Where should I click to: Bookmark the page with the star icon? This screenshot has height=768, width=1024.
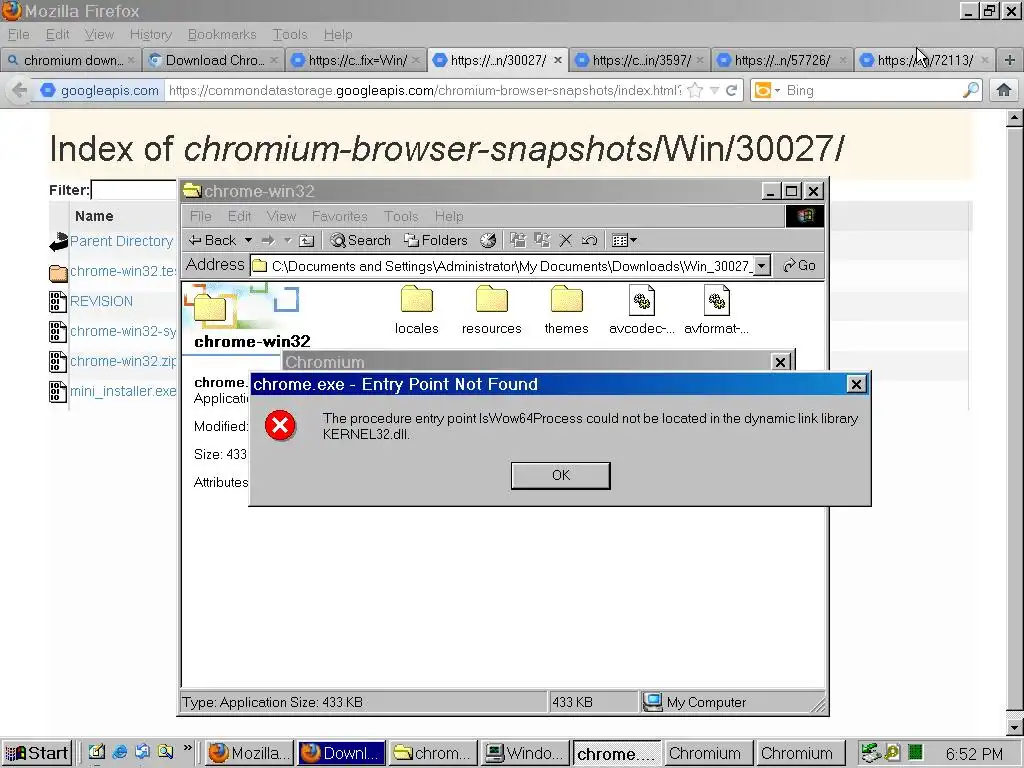(695, 90)
